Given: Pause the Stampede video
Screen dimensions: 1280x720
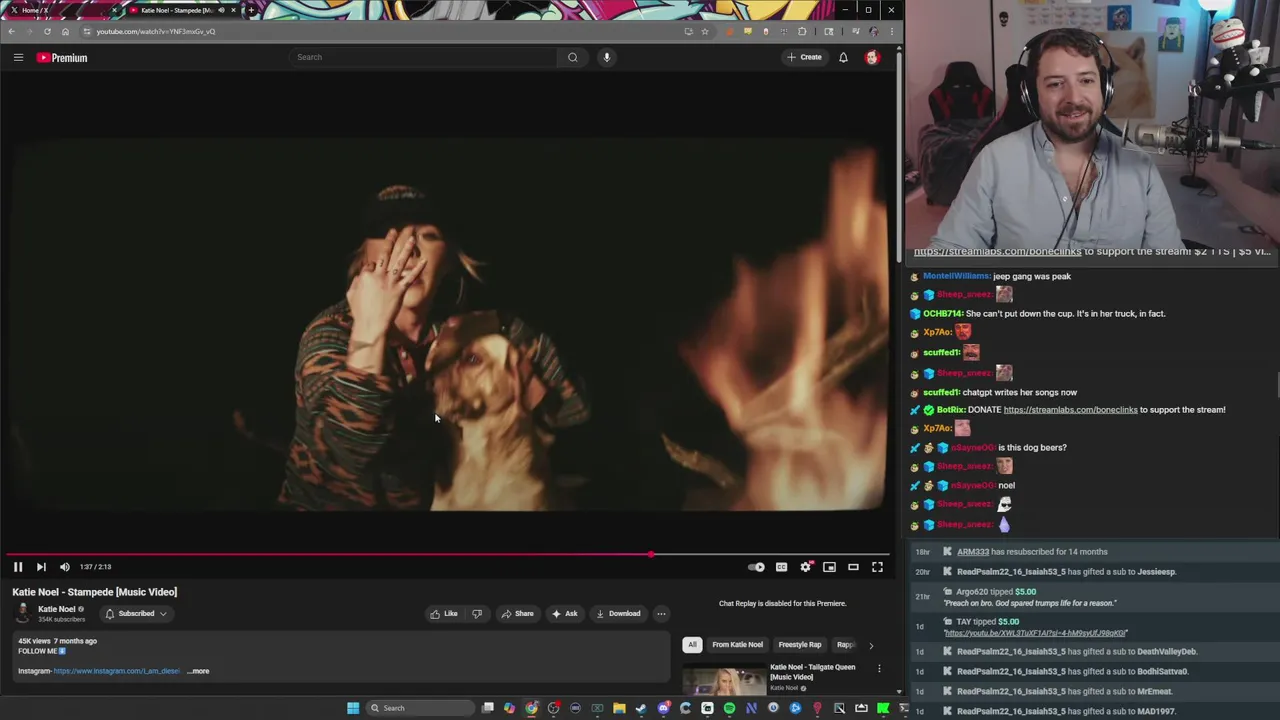Looking at the screenshot, I should coord(17,567).
